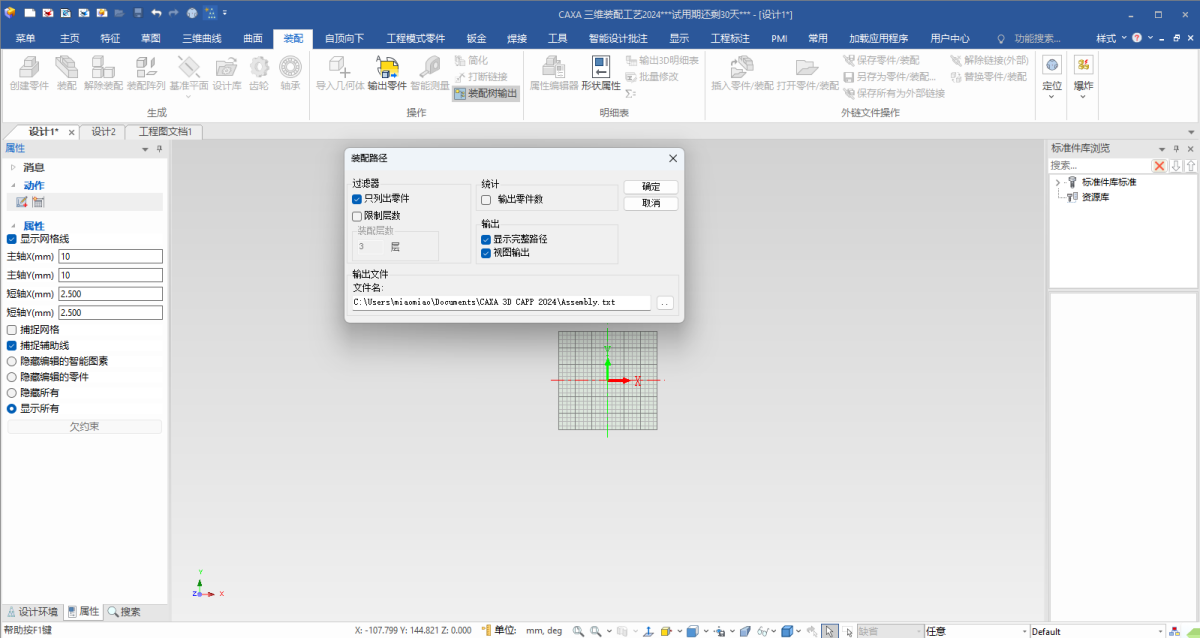Uncheck the 只列出零件 checkbox
This screenshot has height=638, width=1200.
(357, 199)
